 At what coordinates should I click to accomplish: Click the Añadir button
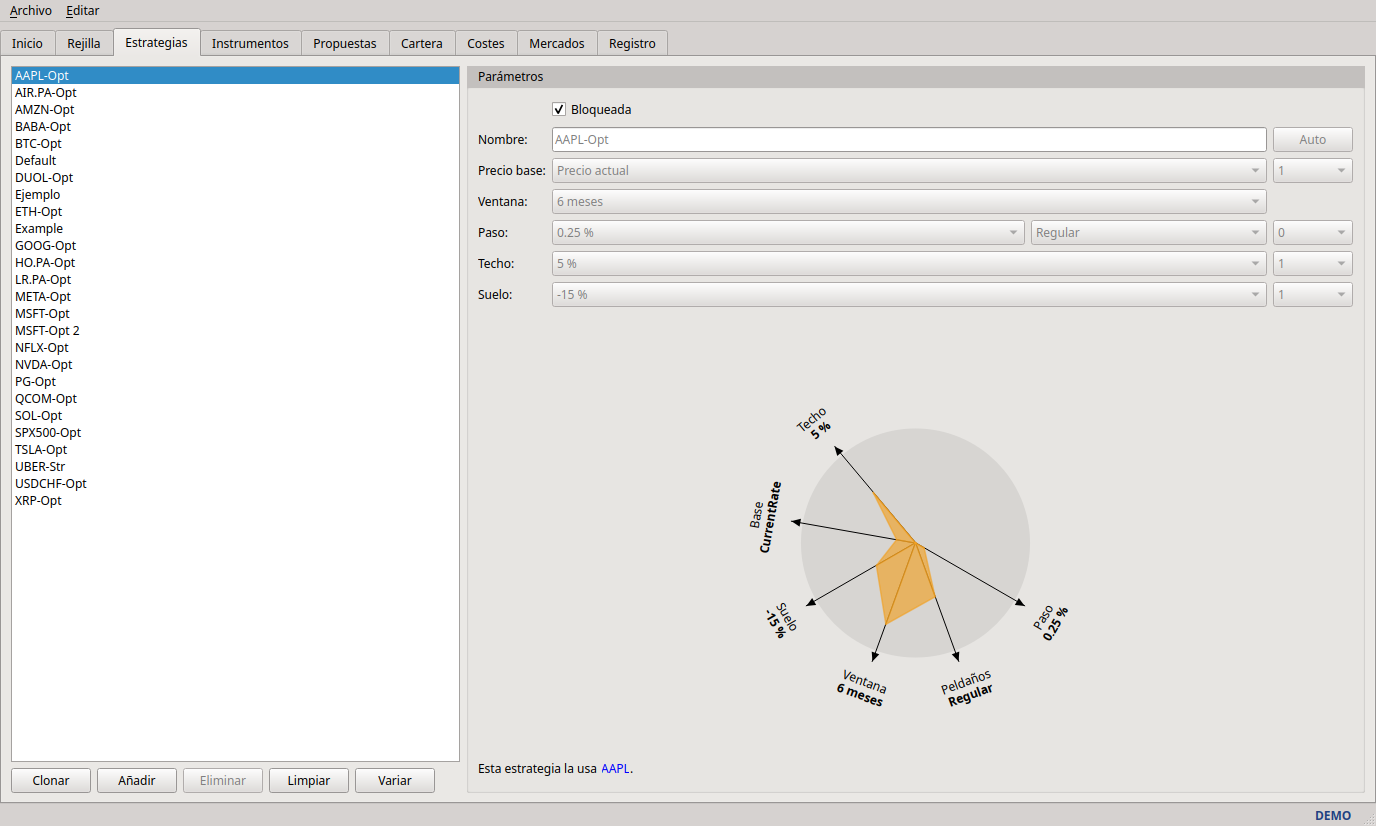137,780
